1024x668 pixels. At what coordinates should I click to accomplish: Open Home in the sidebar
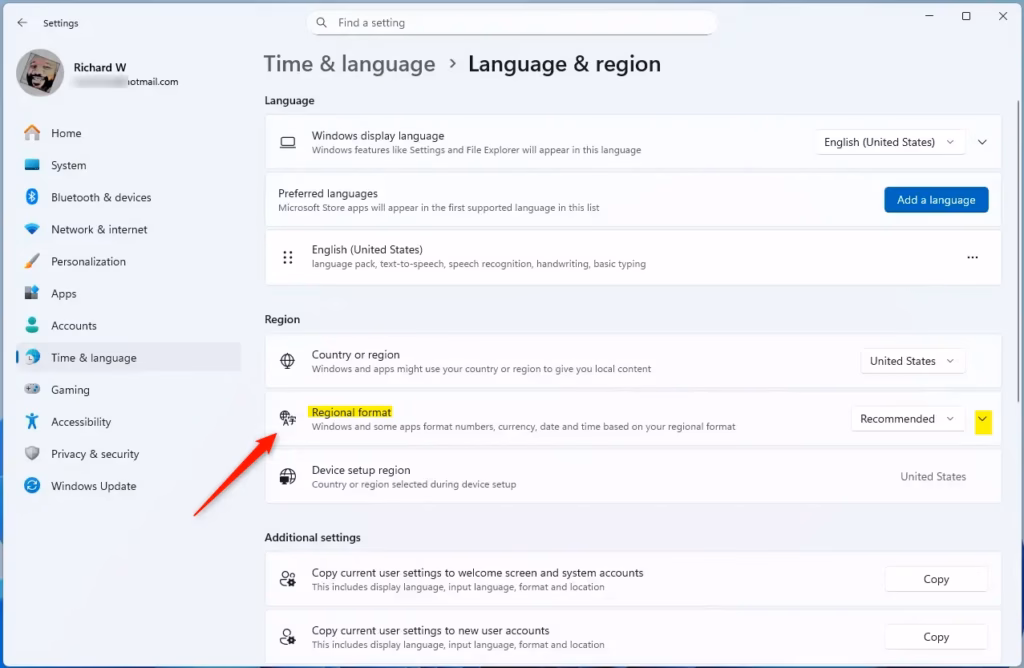click(x=129, y=133)
